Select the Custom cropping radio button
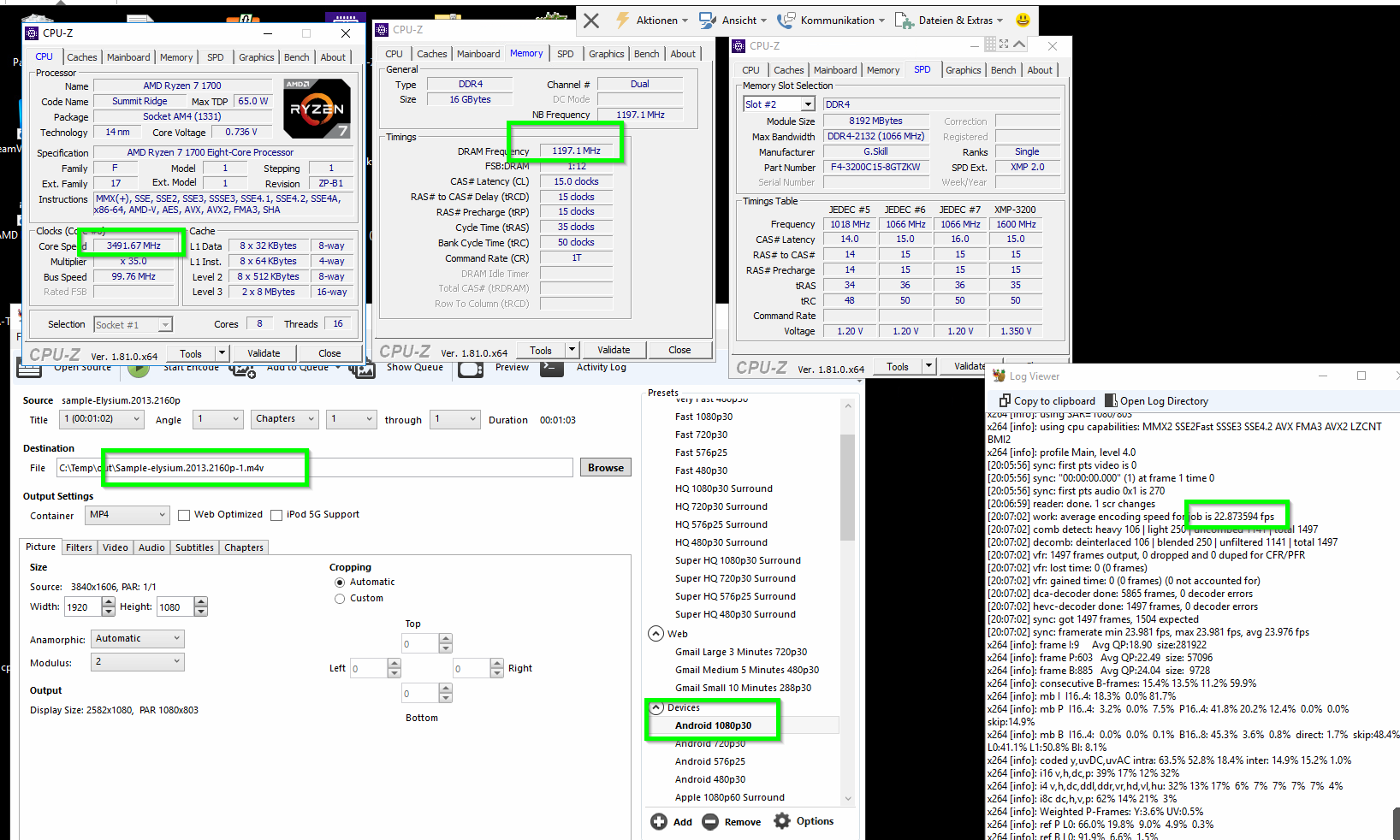 coord(340,599)
